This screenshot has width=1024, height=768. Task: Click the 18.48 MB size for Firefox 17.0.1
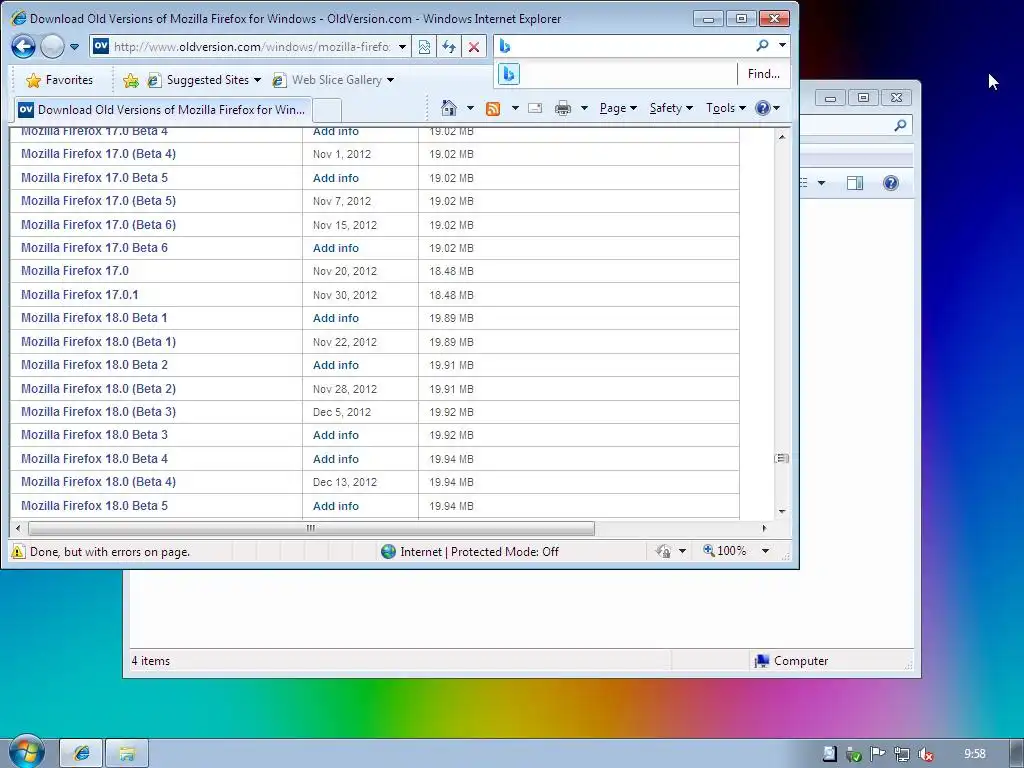click(x=451, y=295)
